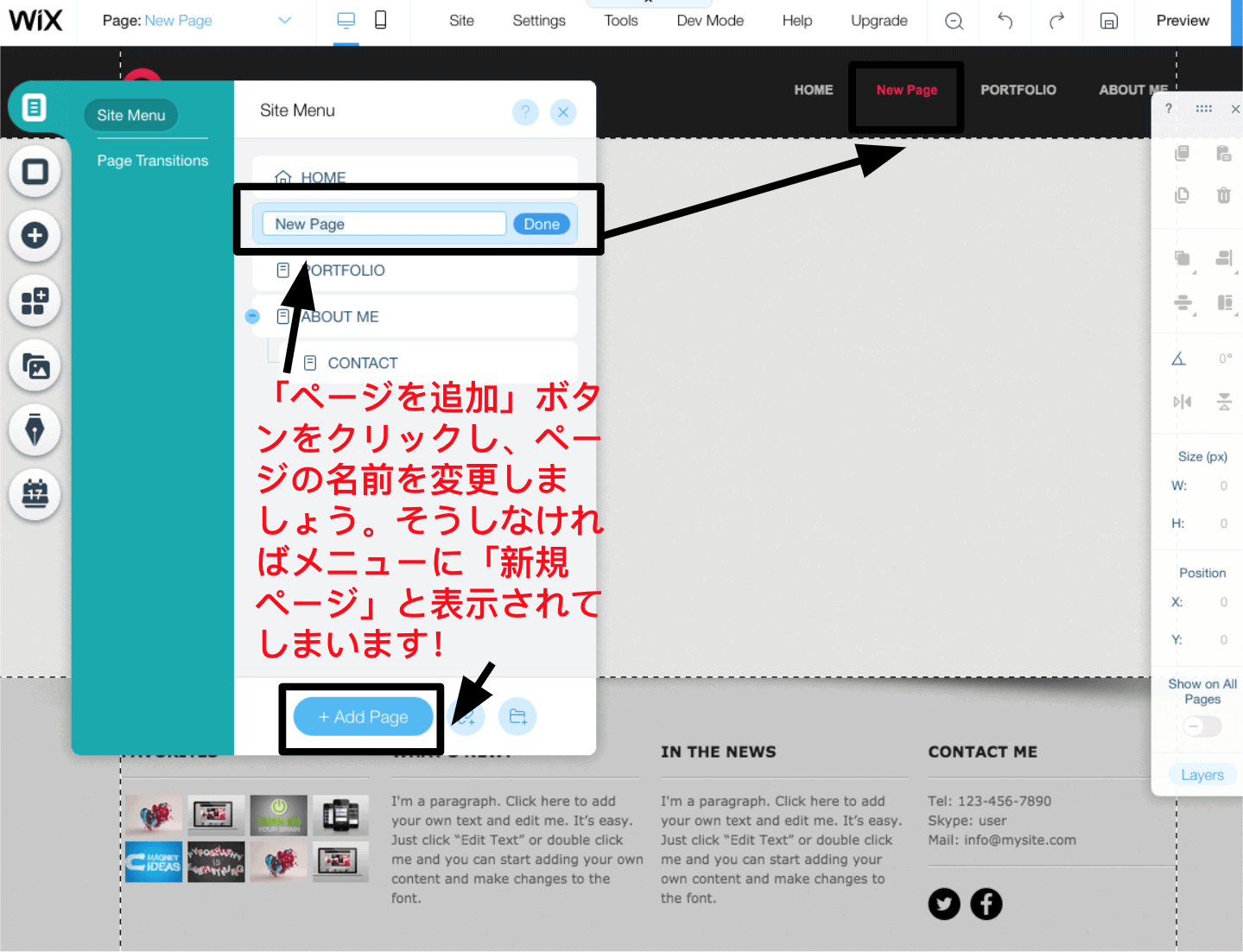This screenshot has width=1243, height=952.
Task: Click the rotation angle icon
Action: (1178, 359)
